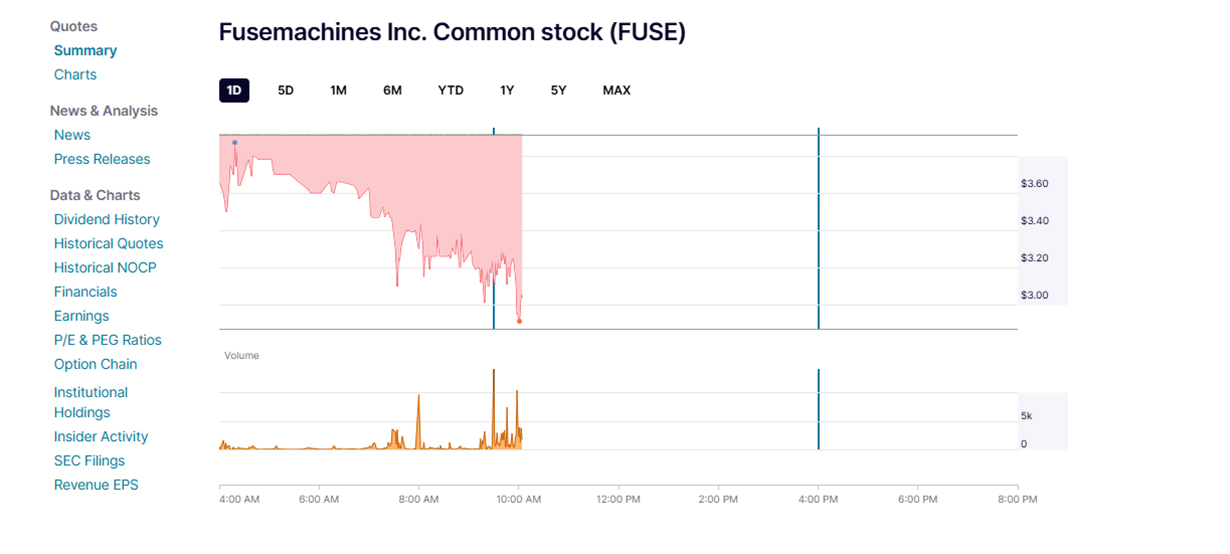Click the blue high-point marker on chart
Screen dimensions: 1230x554
tap(235, 142)
